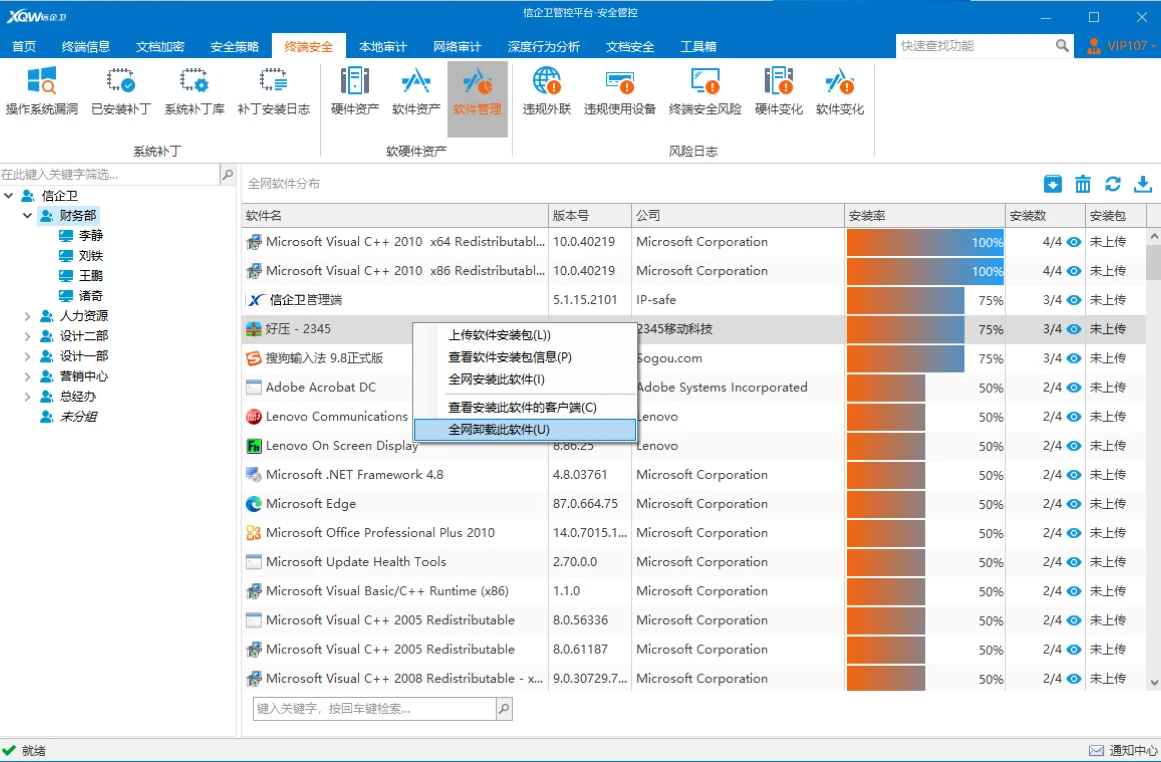Expand the 设计二部 tree node
Image resolution: width=1161 pixels, height=762 pixels.
coord(27,336)
